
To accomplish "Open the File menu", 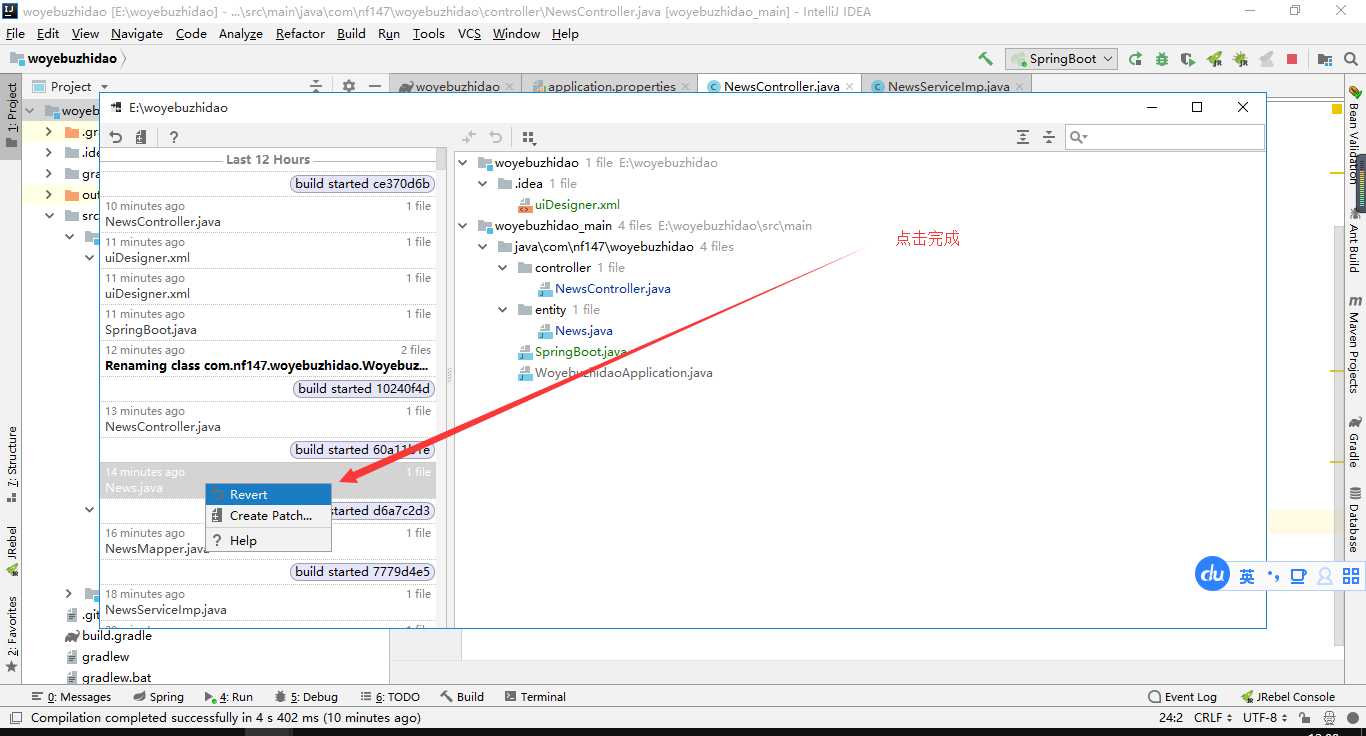I will [x=15, y=33].
